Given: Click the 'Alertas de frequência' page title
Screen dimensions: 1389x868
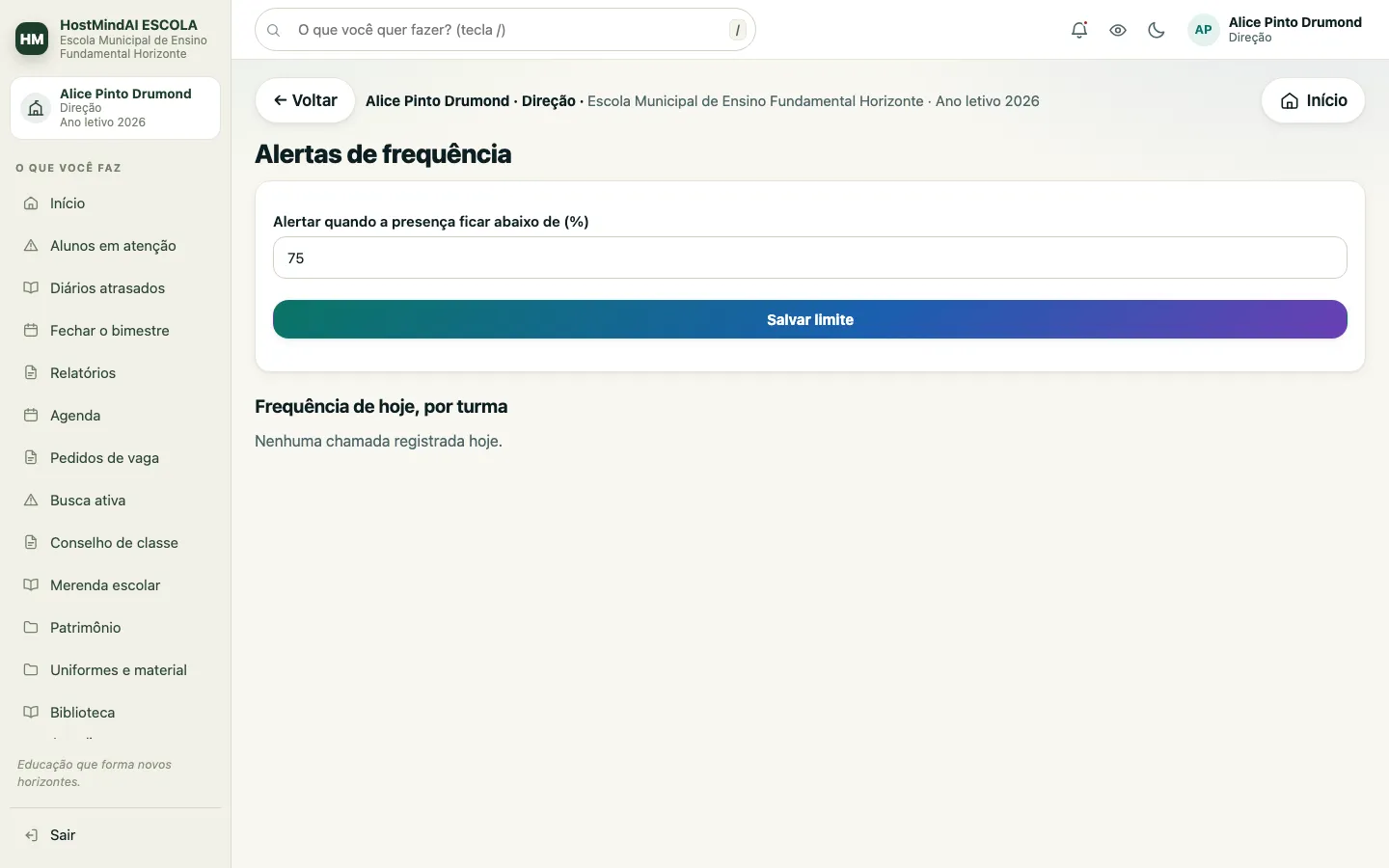Looking at the screenshot, I should [x=383, y=154].
